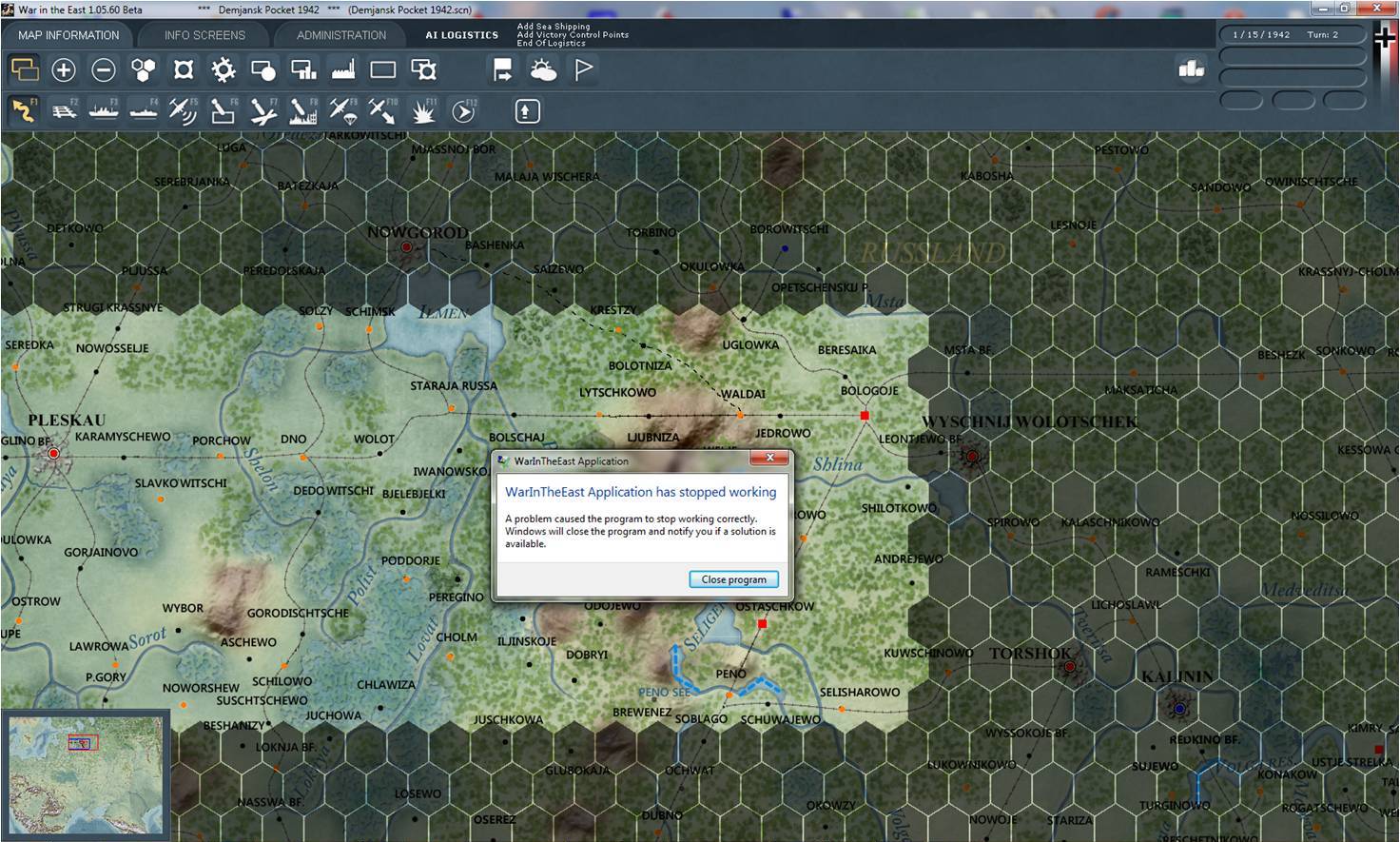Toggle the weather sun-cloud icon
Viewport: 1400px width, 842px height.
click(543, 69)
